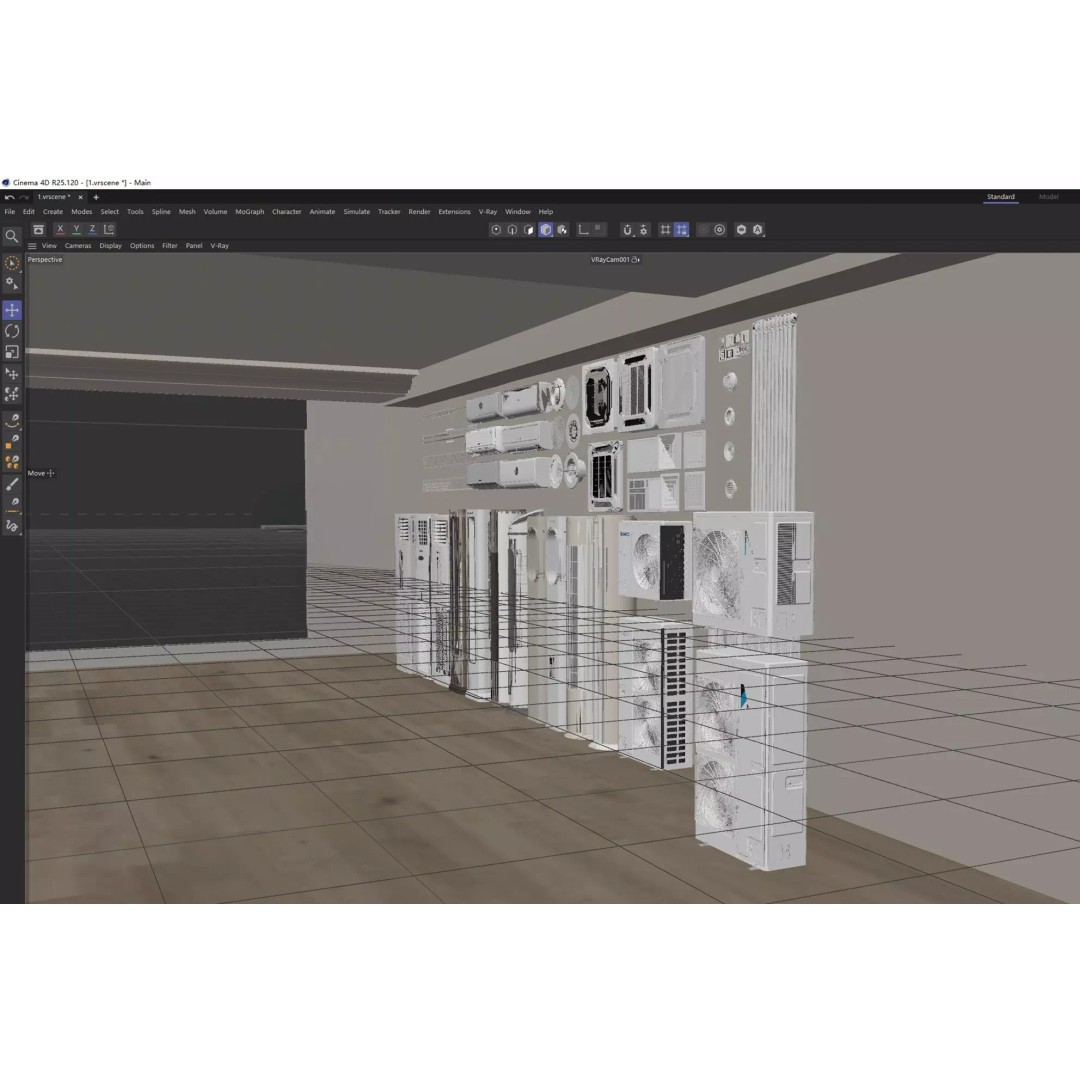Toggle the workplane grid icon
Image resolution: width=1080 pixels, height=1080 pixels.
pos(665,230)
